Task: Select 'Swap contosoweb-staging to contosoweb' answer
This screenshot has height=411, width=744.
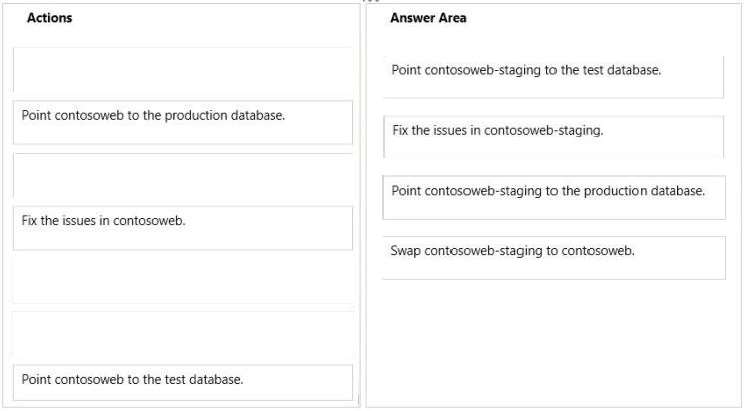Action: point(554,258)
